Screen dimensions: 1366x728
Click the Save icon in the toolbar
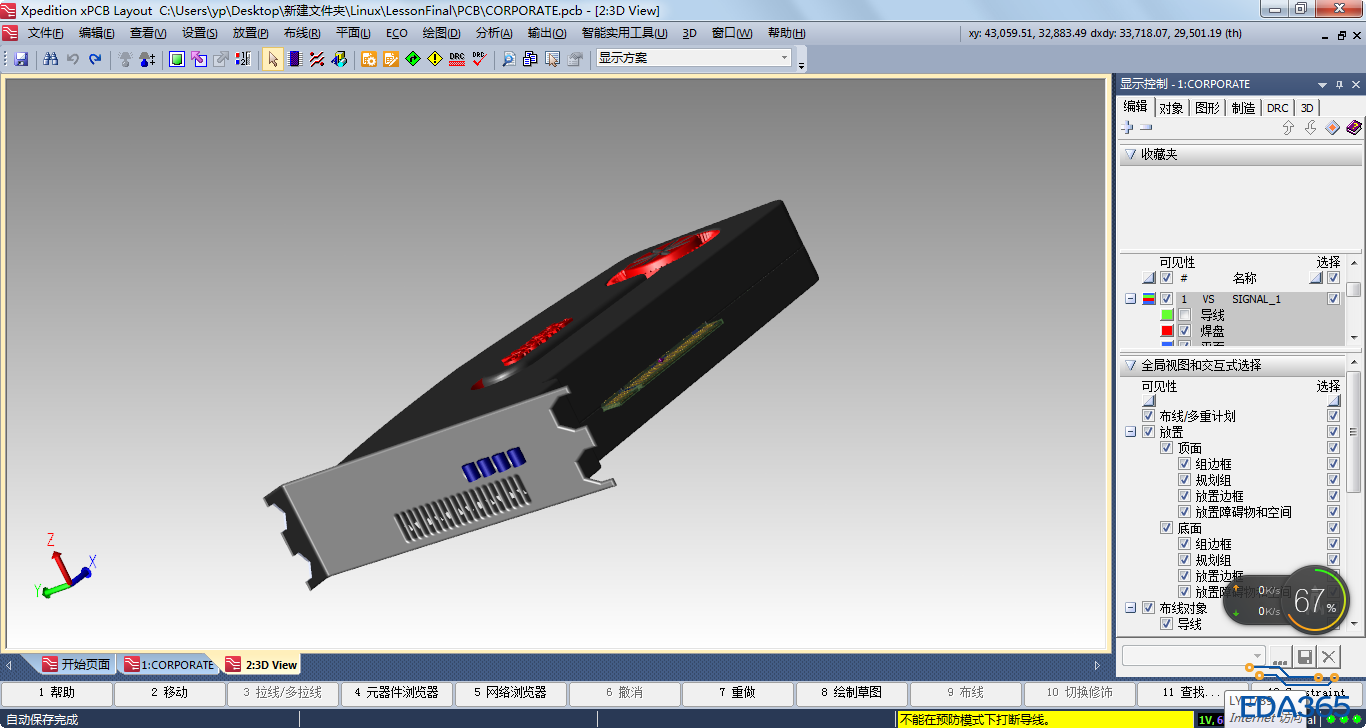coord(21,59)
